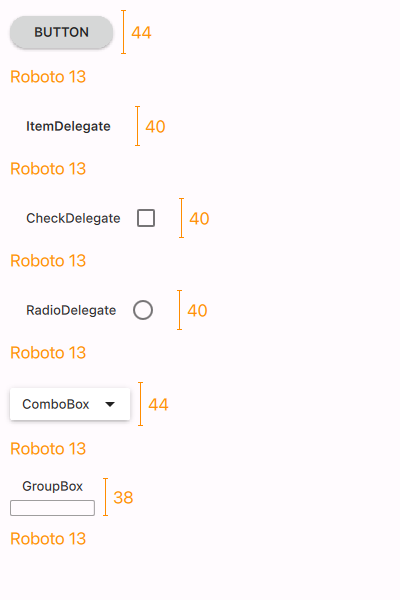Click inside the empty GroupBox frame
The width and height of the screenshot is (400, 600).
[x=52, y=508]
